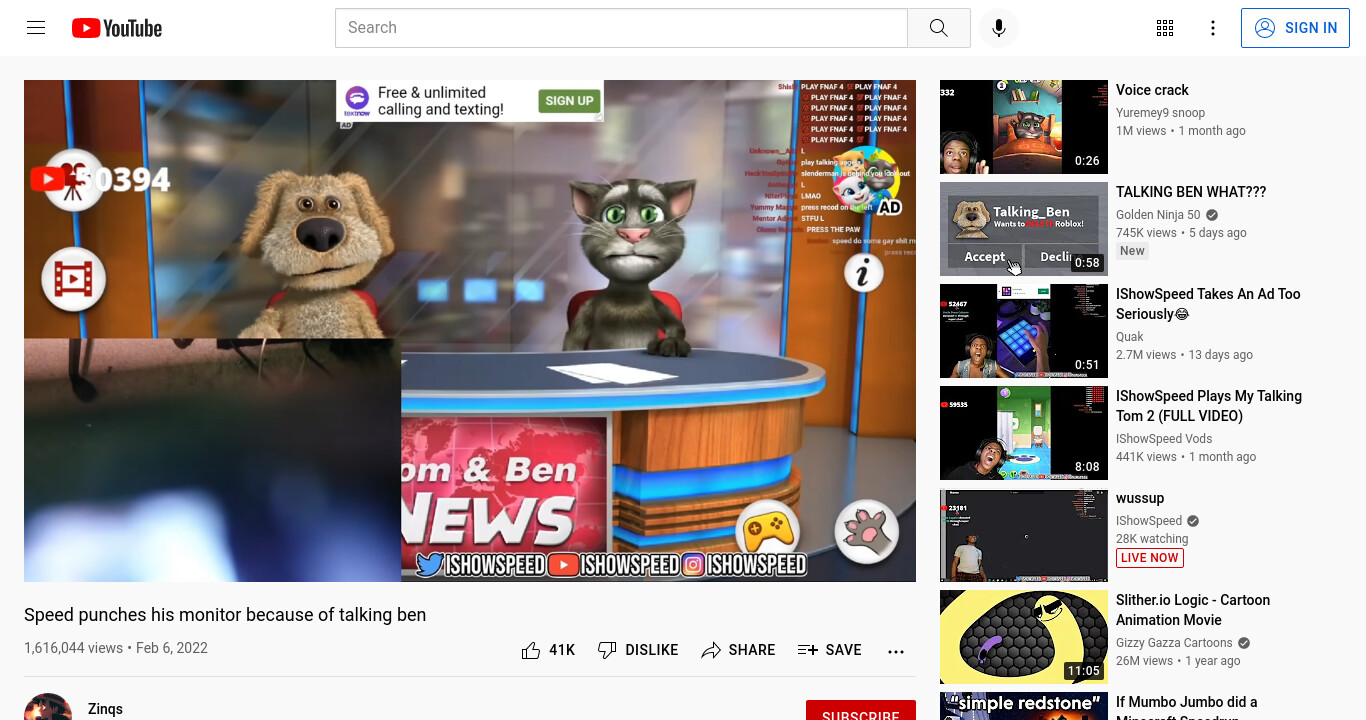Open the Golden Ninja 50 channel
Image resolution: width=1366 pixels, height=720 pixels.
[1158, 215]
